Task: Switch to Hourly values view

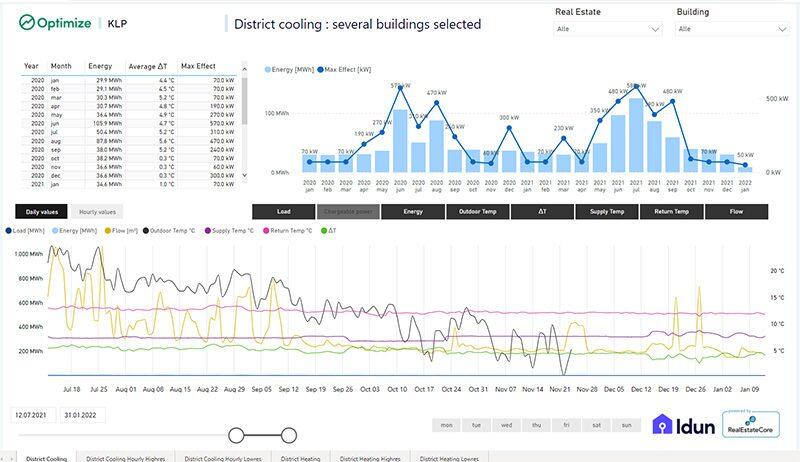Action: pos(97,212)
